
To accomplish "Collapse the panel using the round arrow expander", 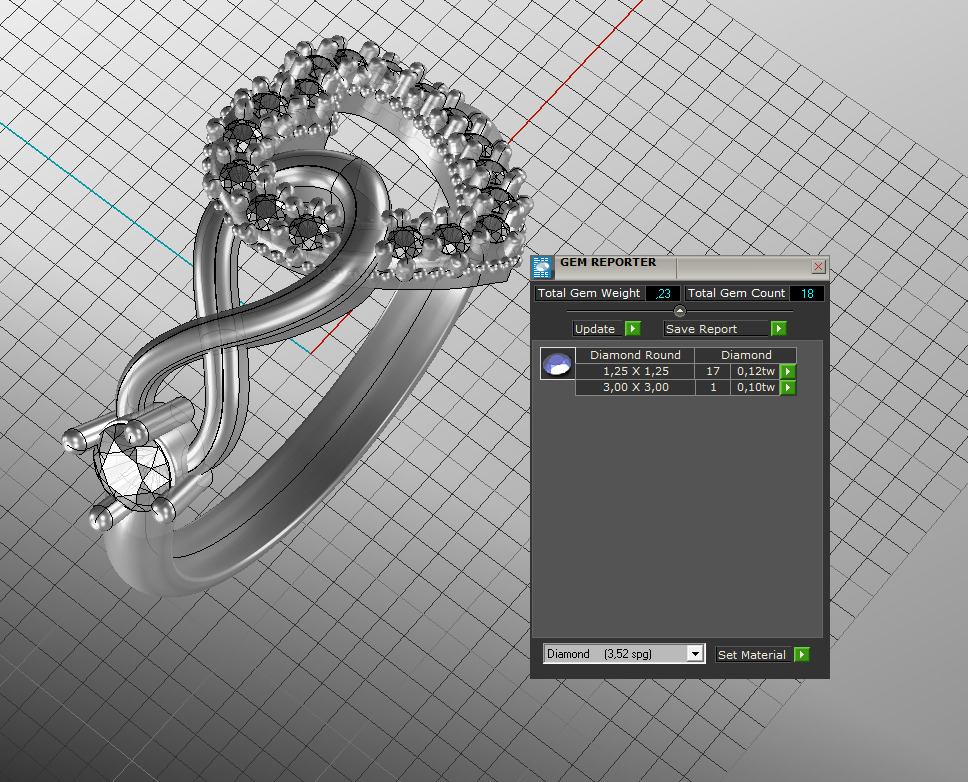I will click(x=680, y=310).
